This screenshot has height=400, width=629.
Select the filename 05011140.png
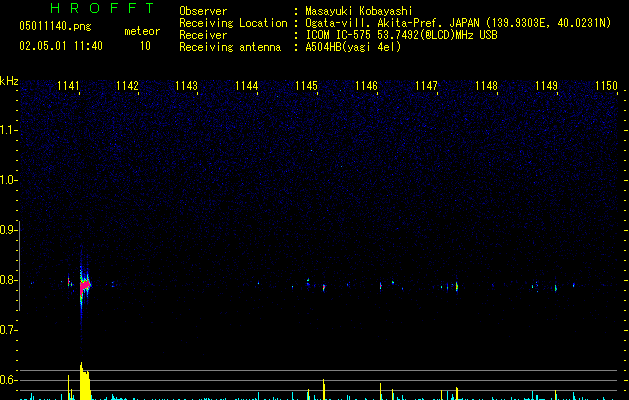[55, 27]
